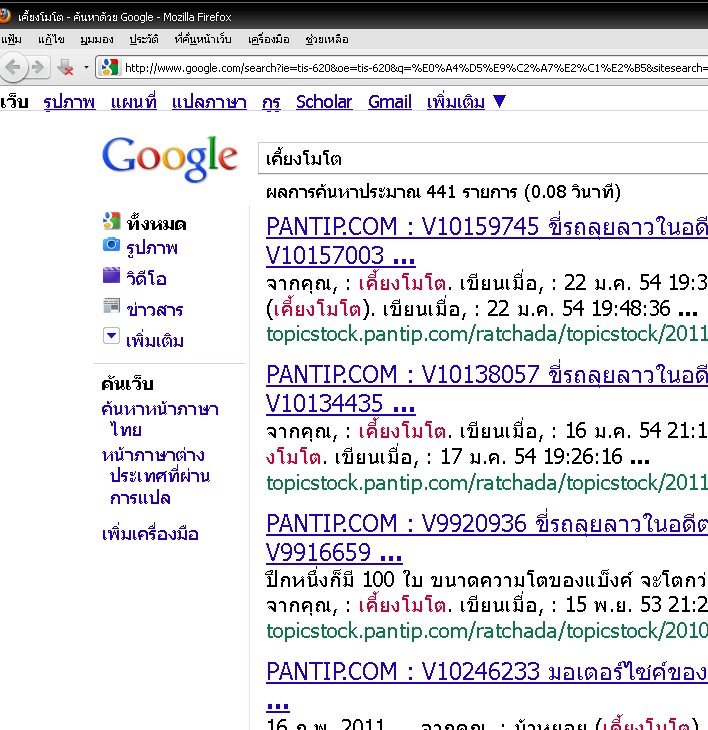
Task: Open the เครื่องมือ (Tools) menu
Action: [x=269, y=40]
